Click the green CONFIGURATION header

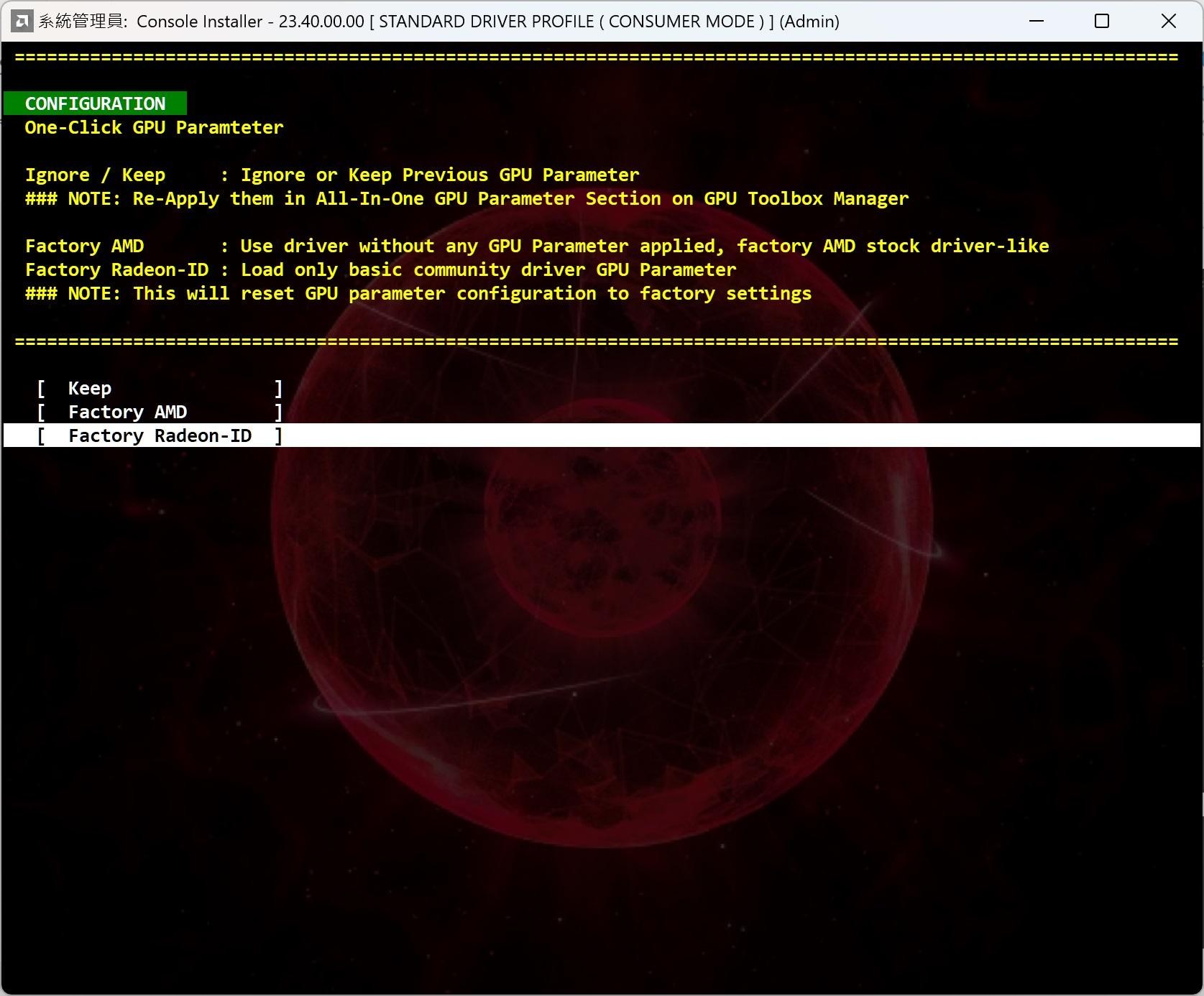click(x=95, y=103)
